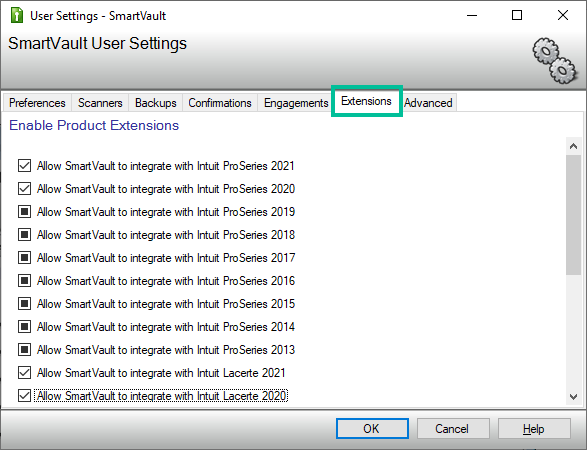Minimize the User Settings window
Screen dimensions: 587x450
[x=472, y=15]
